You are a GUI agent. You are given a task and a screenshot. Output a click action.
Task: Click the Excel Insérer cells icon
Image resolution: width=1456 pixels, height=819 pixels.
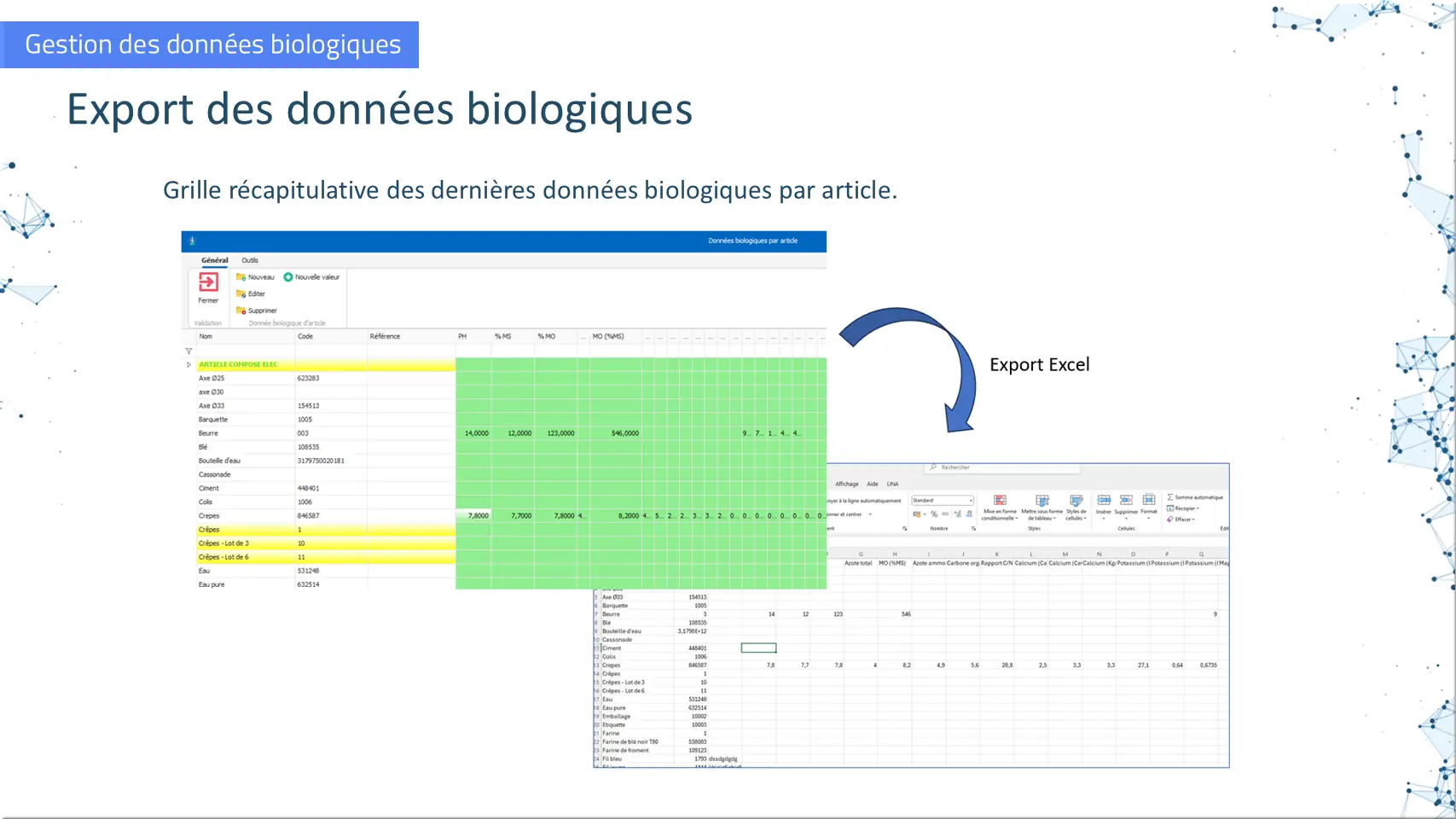pyautogui.click(x=1104, y=500)
